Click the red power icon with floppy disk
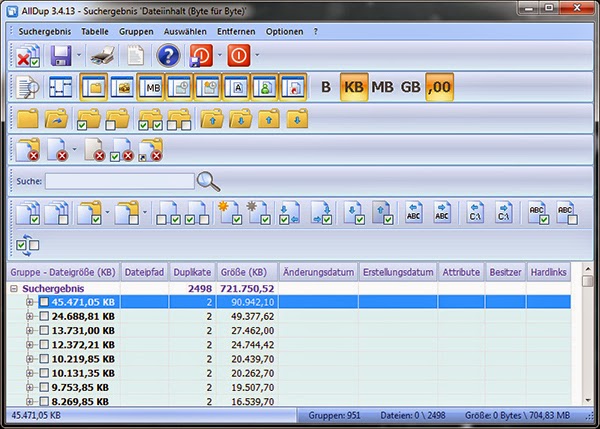 (201, 55)
